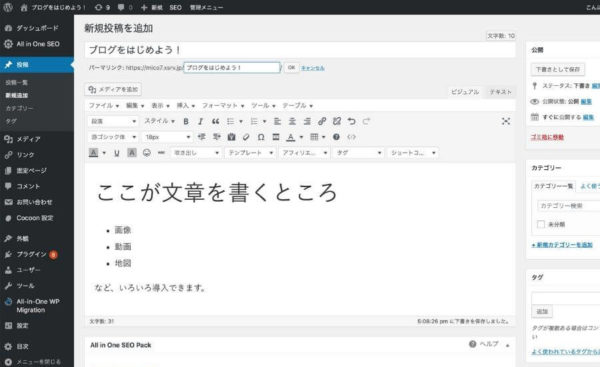Insert link with chain icon
Viewport: 600px width, 367px height.
click(x=322, y=121)
